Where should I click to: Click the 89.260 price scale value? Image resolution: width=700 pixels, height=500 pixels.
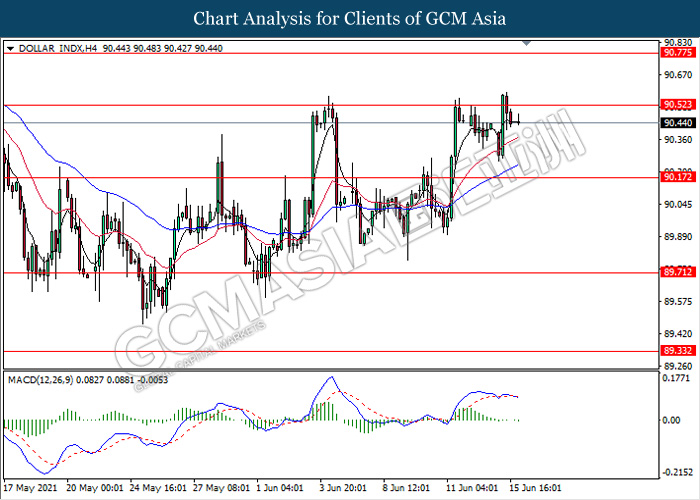pyautogui.click(x=678, y=366)
